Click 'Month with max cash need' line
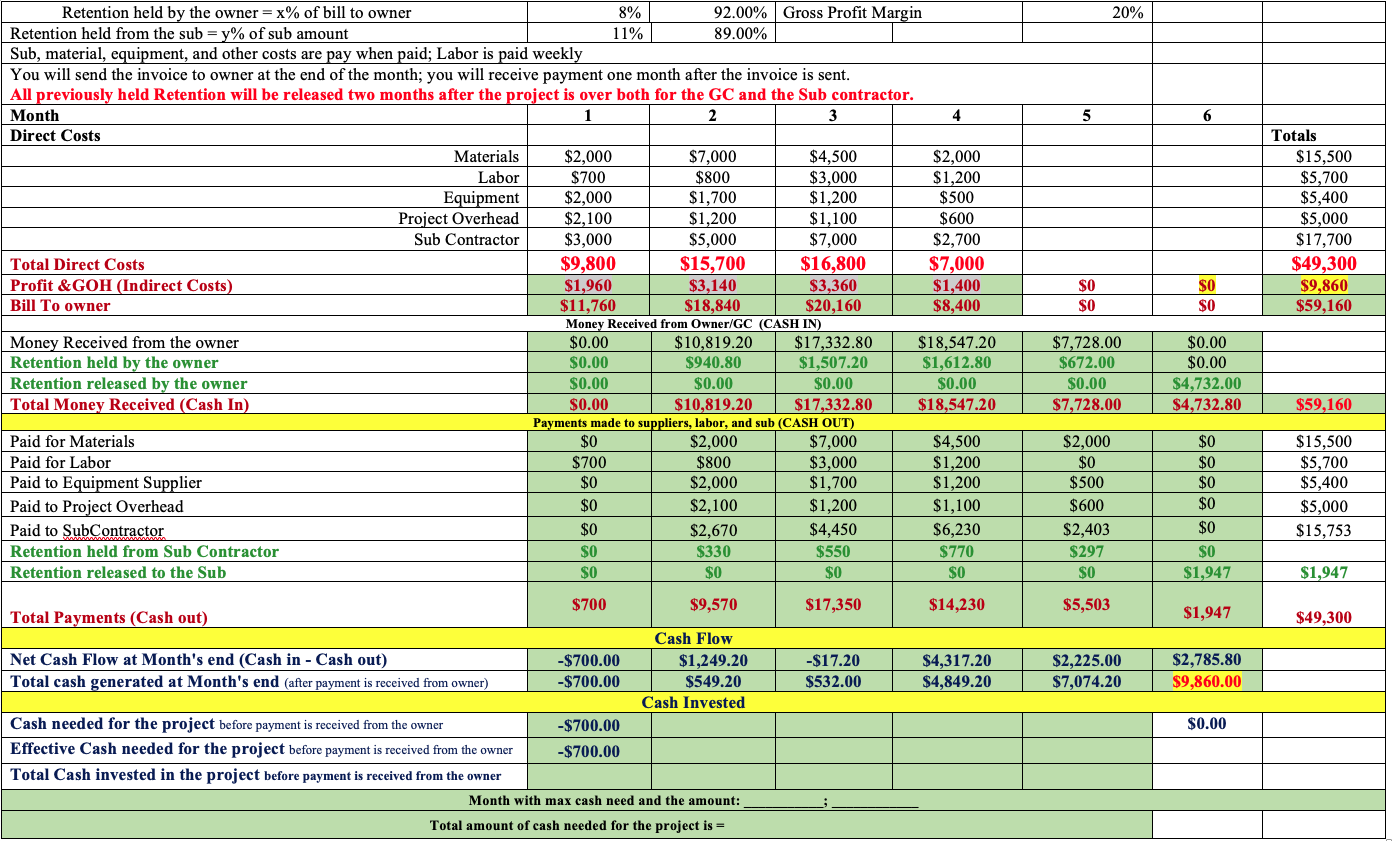This screenshot has width=1396, height=841. (693, 800)
